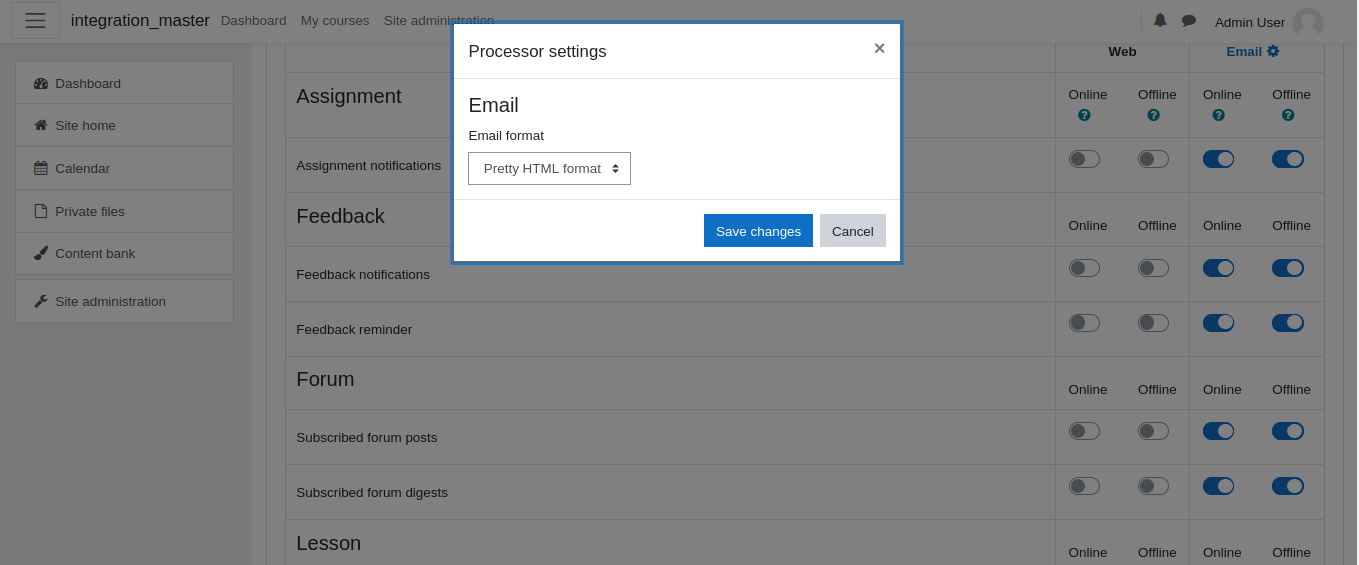Close the Processor settings dialog

coord(879,48)
